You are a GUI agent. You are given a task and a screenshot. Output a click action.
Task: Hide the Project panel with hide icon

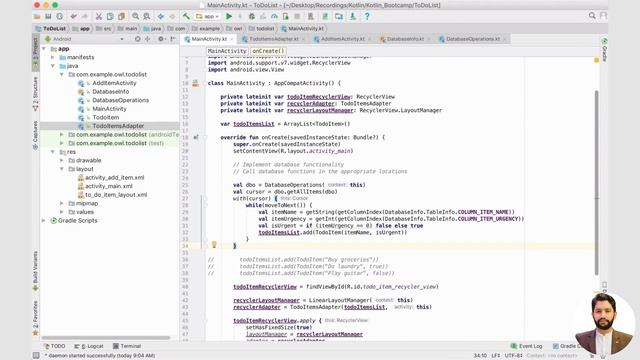(x=173, y=39)
